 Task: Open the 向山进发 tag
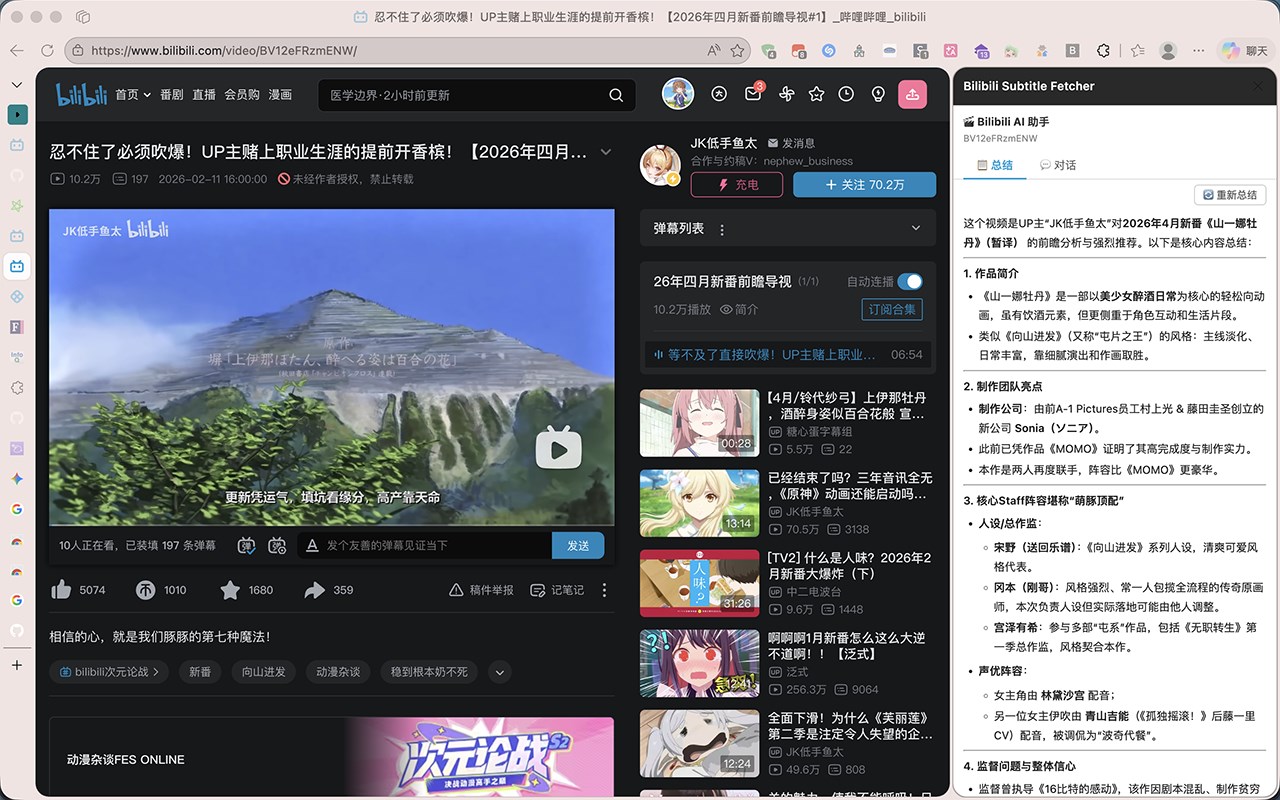click(x=263, y=672)
